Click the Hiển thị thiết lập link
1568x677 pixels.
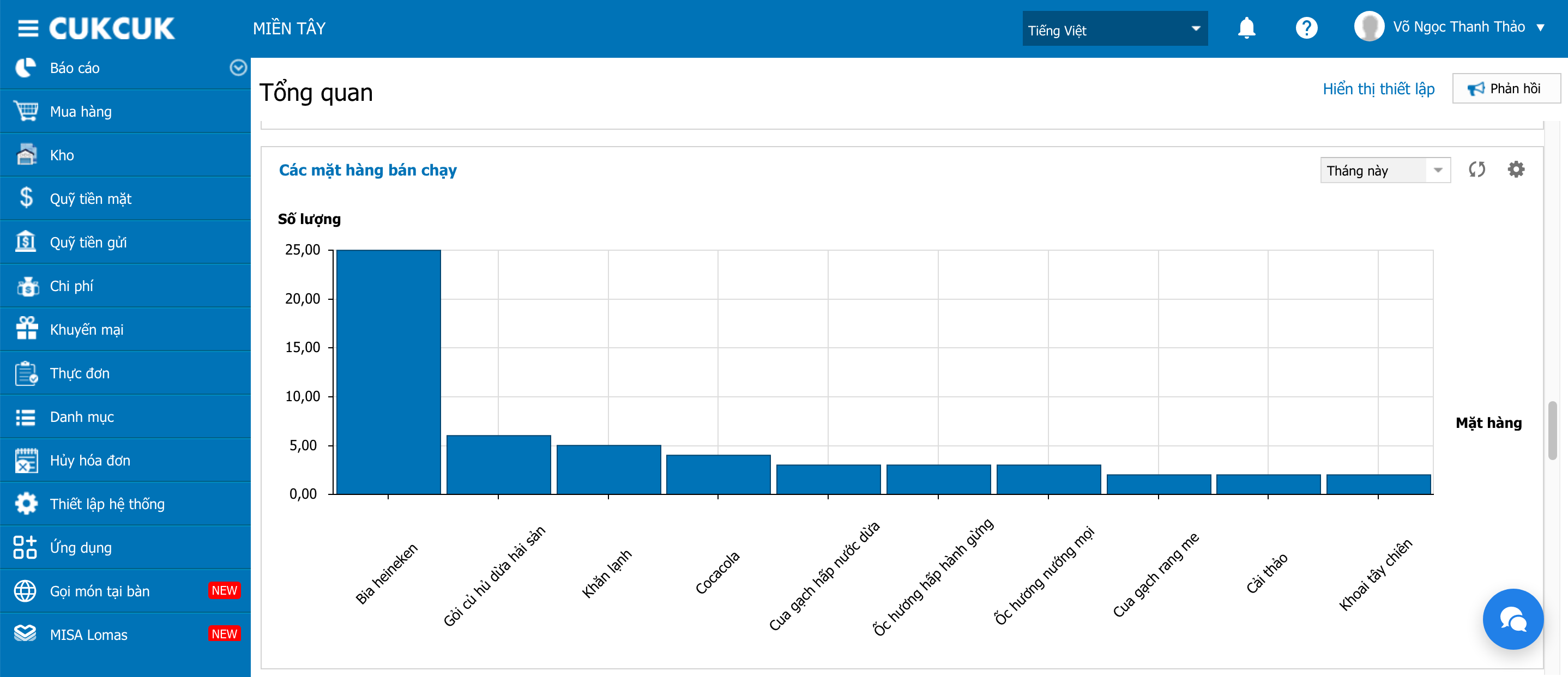[1379, 89]
